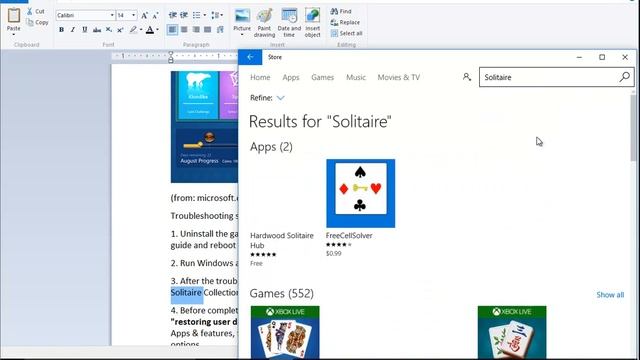The width and height of the screenshot is (640, 360).
Task: Click the Decrease indent icon
Action: pos(173,16)
